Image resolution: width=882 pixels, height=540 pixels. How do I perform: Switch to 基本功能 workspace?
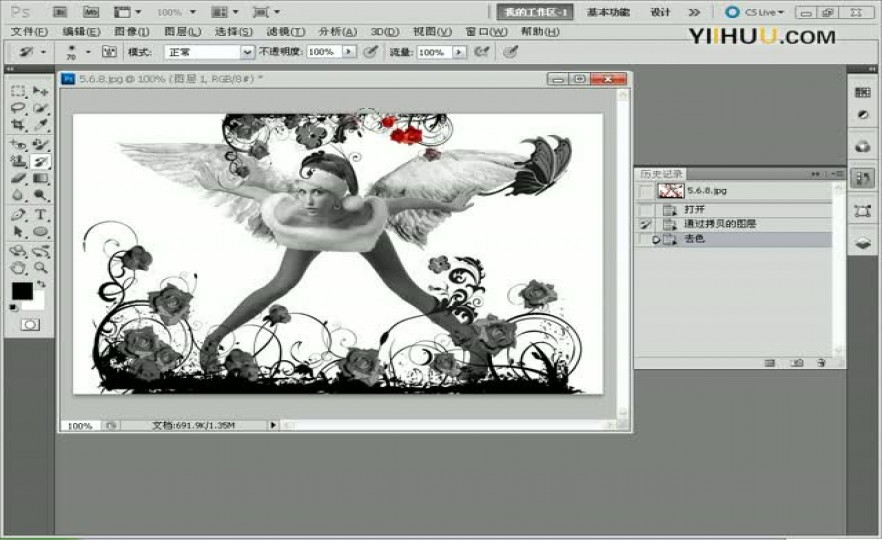pos(609,12)
